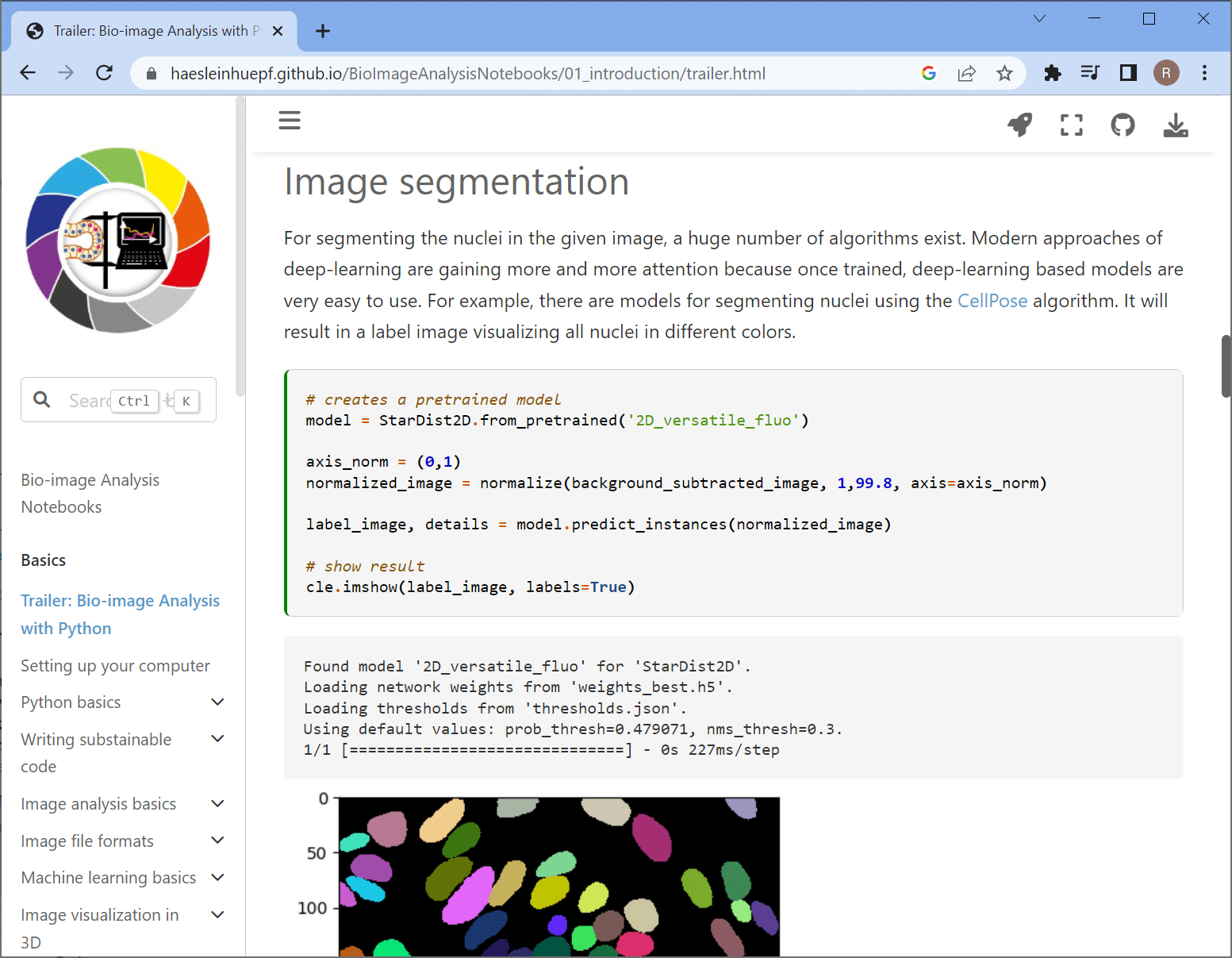Bookmark this page with the star icon
The width and height of the screenshot is (1232, 958).
pos(1004,74)
